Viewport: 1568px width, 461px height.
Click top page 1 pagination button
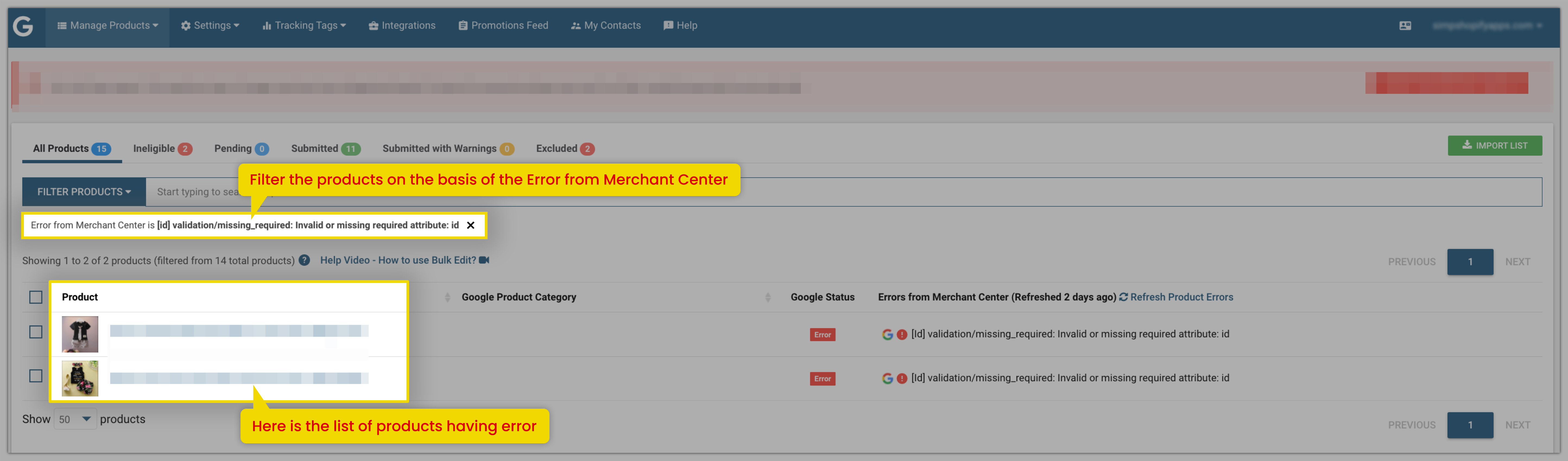[1470, 262]
